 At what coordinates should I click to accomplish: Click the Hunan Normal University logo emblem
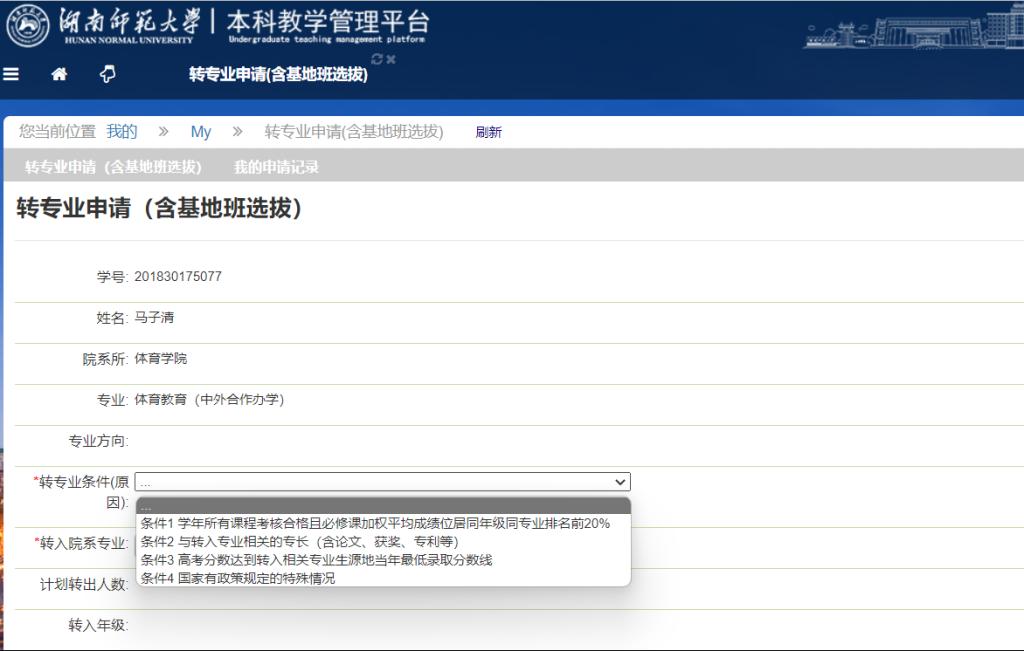click(x=28, y=26)
